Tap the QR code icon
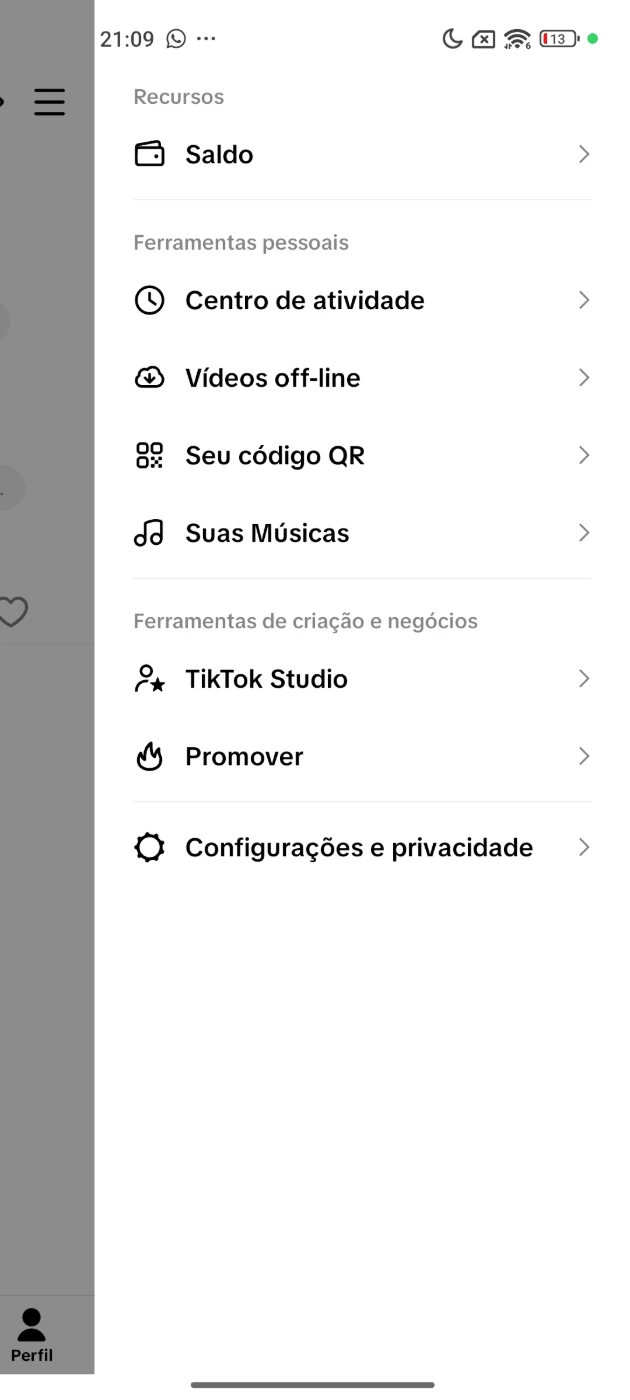Viewport: 630px width, 1400px height. [x=149, y=456]
